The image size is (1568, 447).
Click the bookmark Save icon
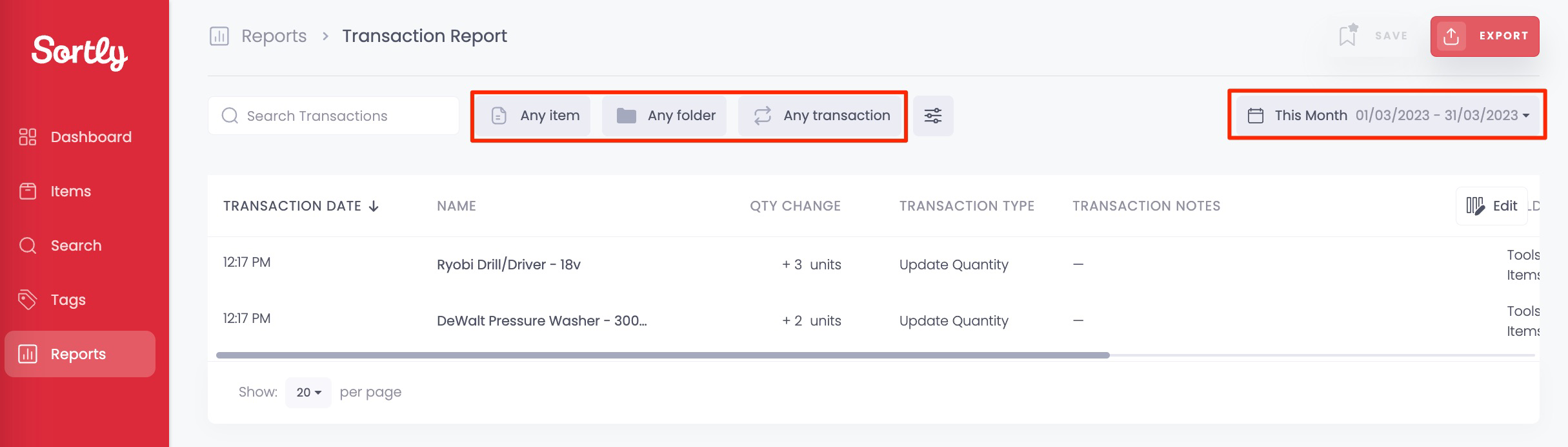[1348, 36]
